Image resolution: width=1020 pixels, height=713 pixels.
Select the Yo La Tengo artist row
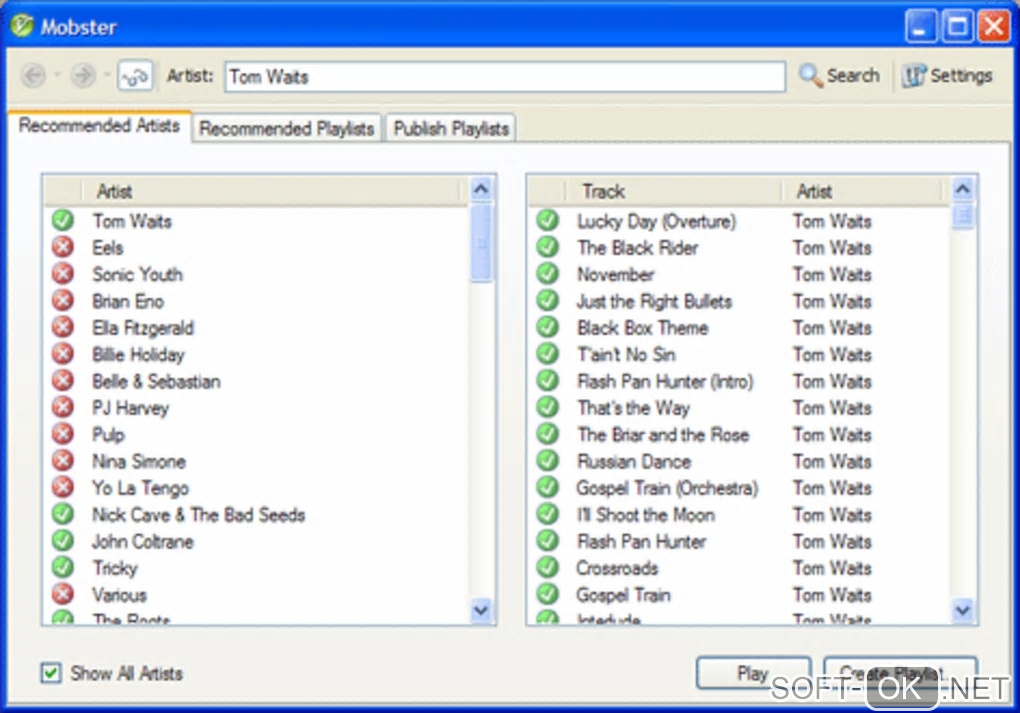(257, 488)
